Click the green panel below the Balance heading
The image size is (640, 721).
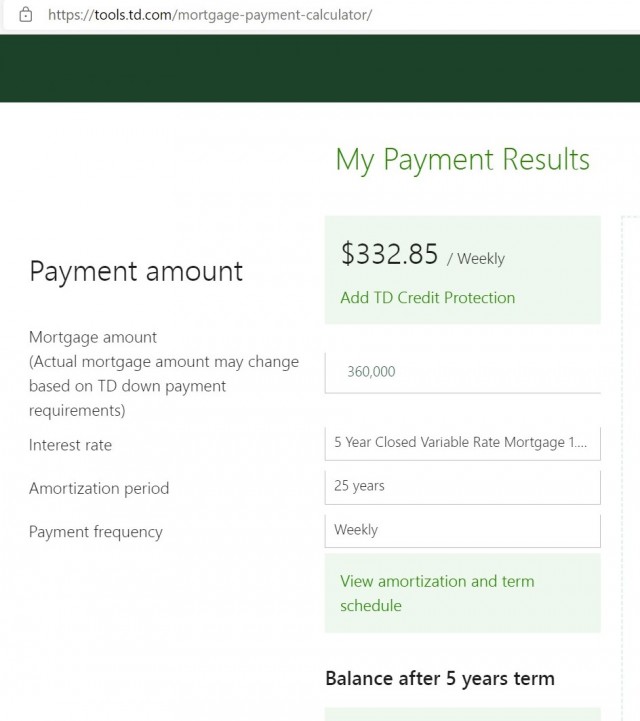(x=462, y=714)
